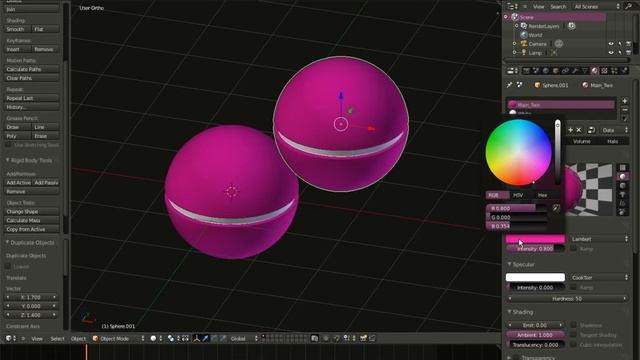Viewport: 640px width, 360px height.
Task: Toggle Lamp visibility eye in outliner
Action: [x=611, y=53]
